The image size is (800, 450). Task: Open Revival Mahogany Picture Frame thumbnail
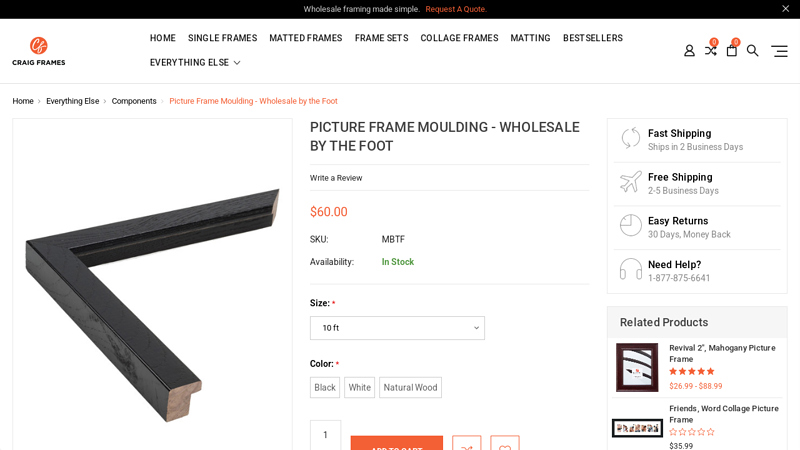pos(637,367)
